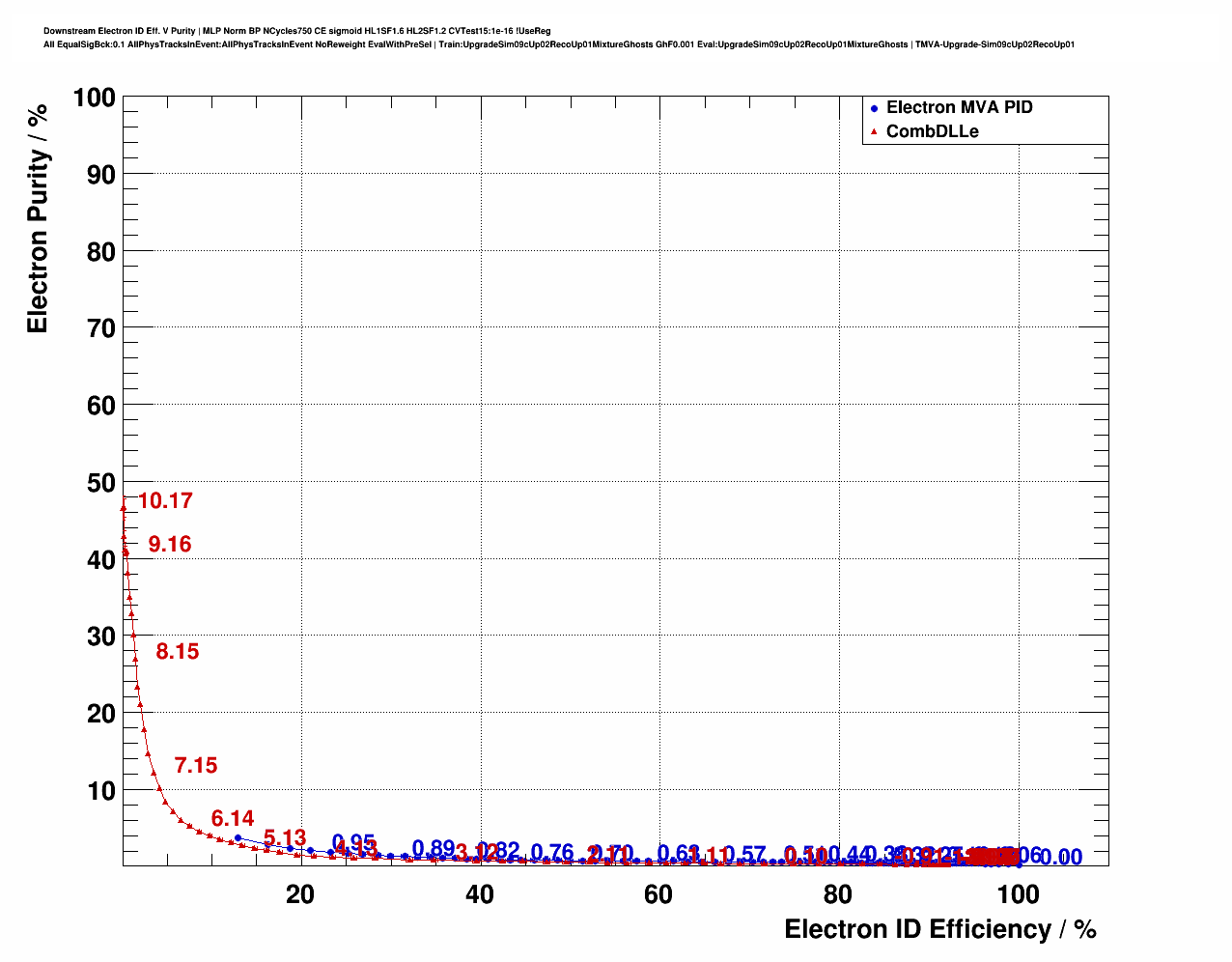Screen dimensions: 1232x962
Task: Click the 30 tick on purity axis
Action: [101, 637]
